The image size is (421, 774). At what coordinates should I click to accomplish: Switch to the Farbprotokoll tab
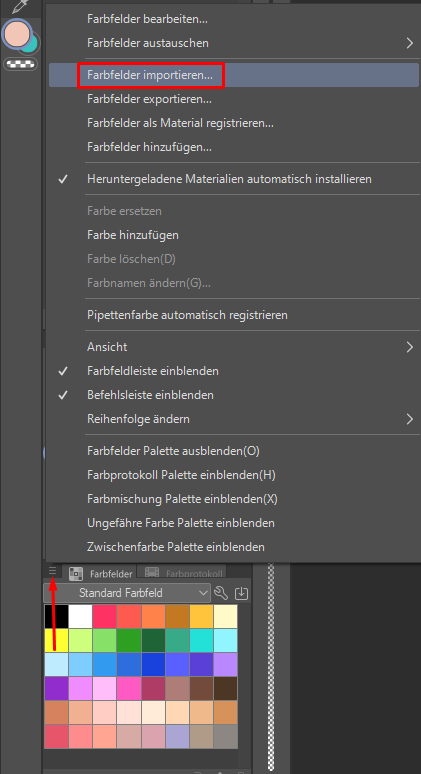pyautogui.click(x=182, y=574)
